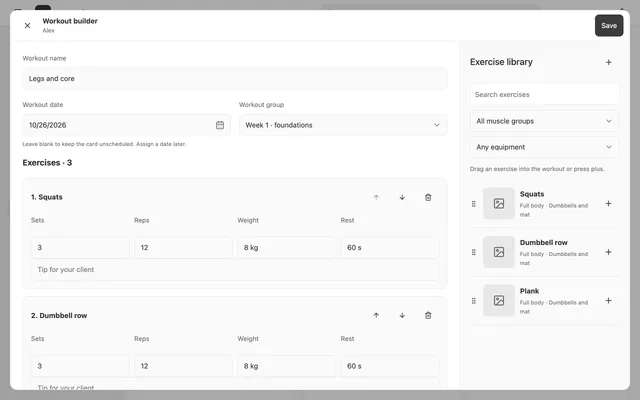Screen dimensions: 640x400
Task: Open the Any equipment dropdown
Action: click(x=544, y=147)
